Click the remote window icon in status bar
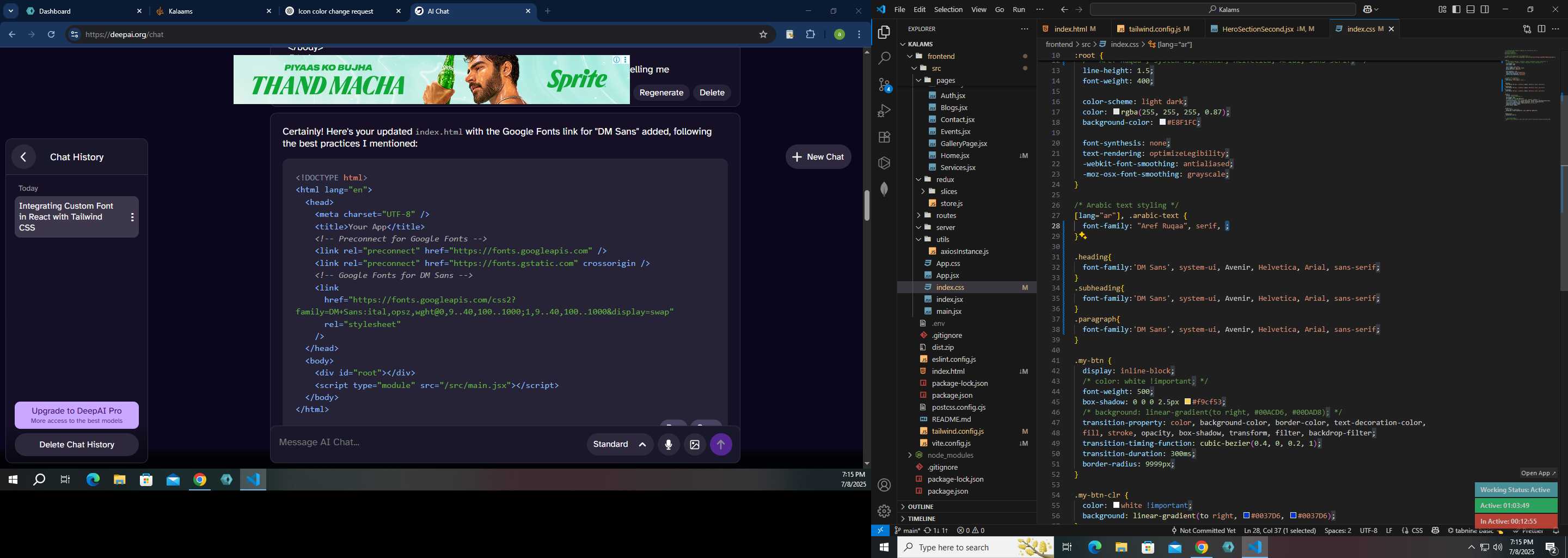The image size is (1568, 558). (880, 531)
